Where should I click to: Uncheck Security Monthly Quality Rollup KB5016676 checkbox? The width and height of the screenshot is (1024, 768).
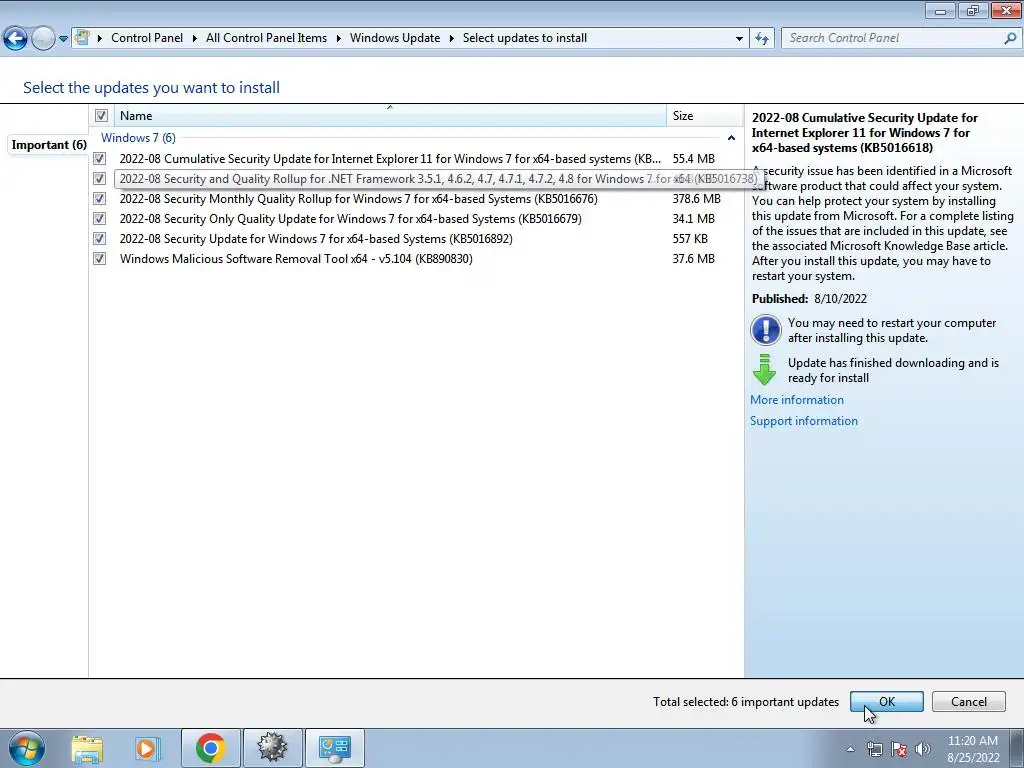[x=99, y=199]
